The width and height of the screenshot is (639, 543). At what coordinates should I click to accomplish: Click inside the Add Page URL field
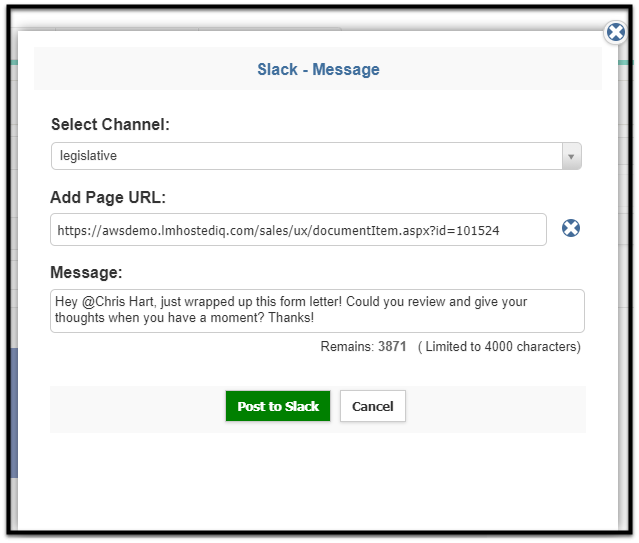[298, 230]
